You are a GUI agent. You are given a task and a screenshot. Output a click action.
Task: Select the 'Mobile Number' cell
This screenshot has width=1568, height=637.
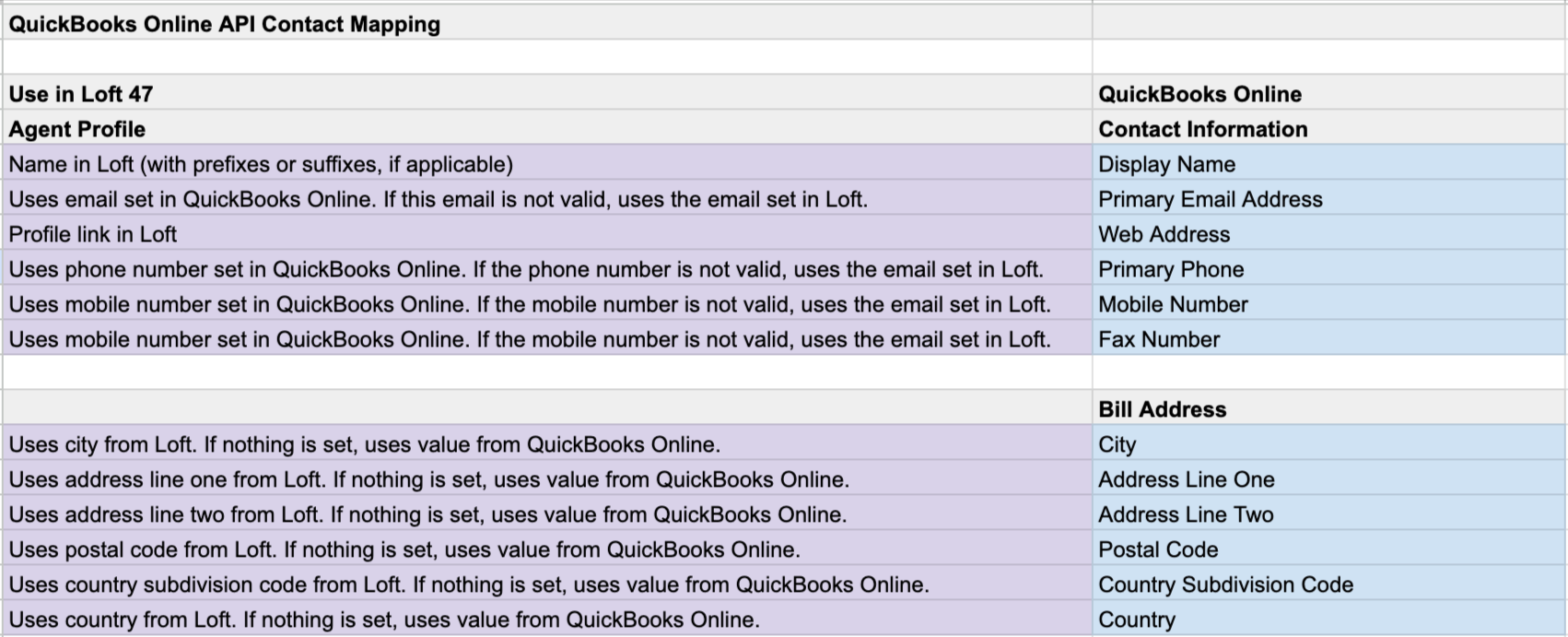point(1329,303)
